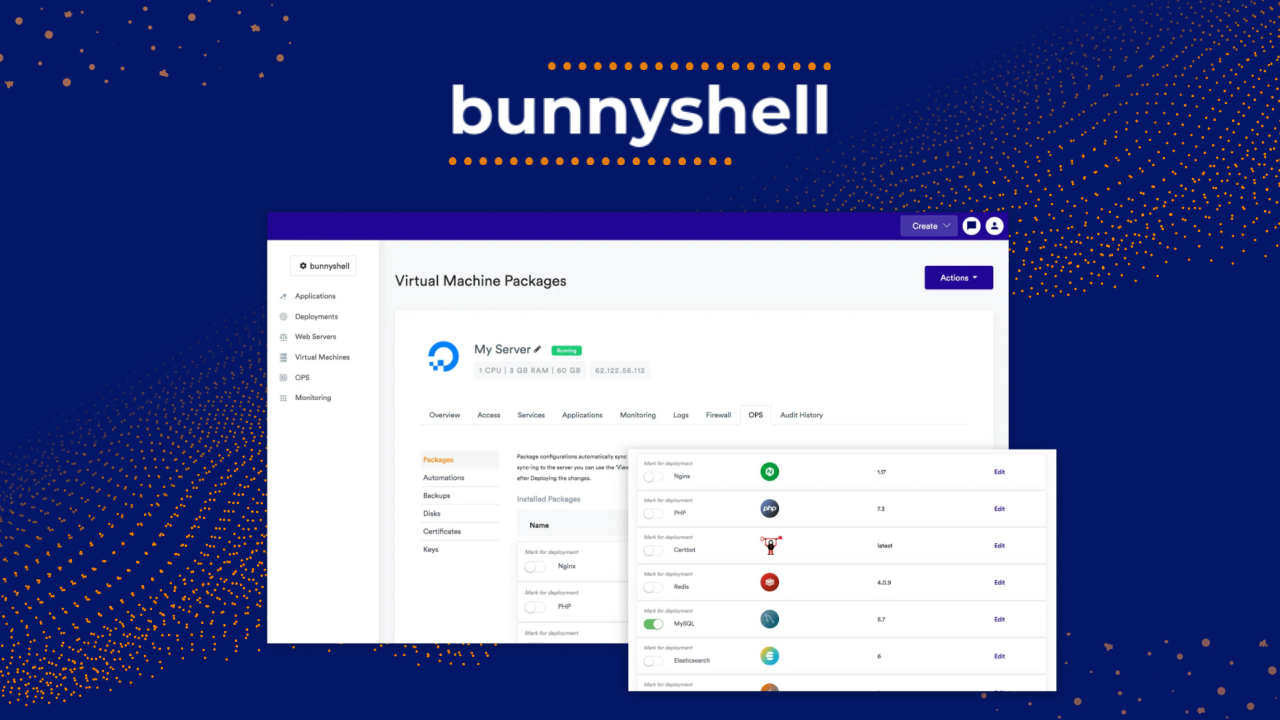The width and height of the screenshot is (1280, 720).
Task: Enable the Nginx toggle in the front package panel
Action: [x=653, y=476]
